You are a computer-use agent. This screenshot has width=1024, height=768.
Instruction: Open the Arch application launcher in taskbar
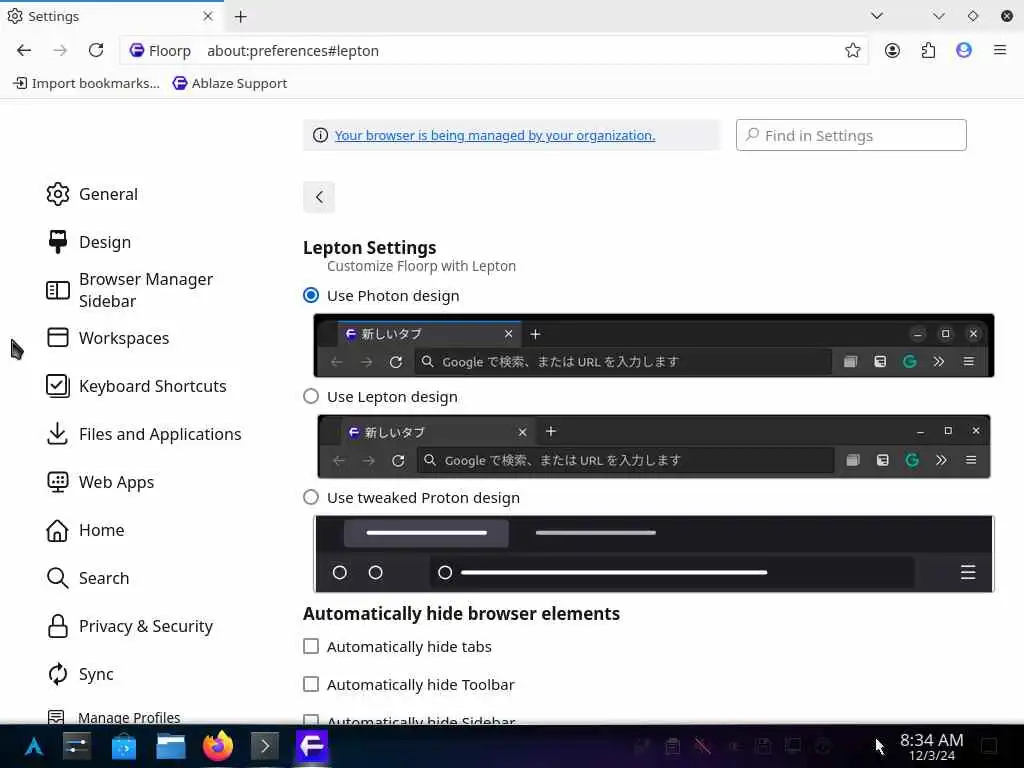[34, 746]
